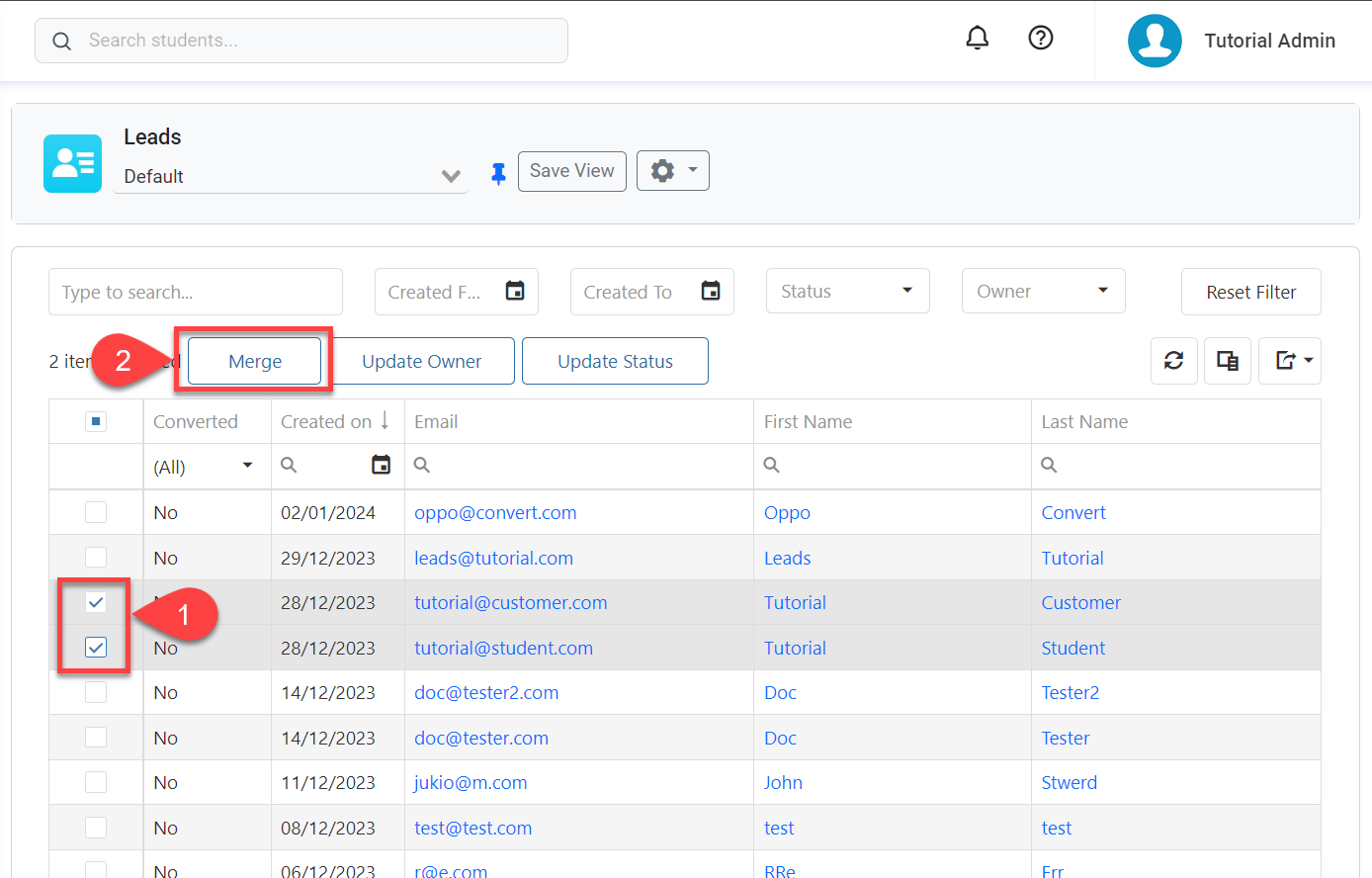Focus the Type to search field
This screenshot has height=878, width=1372.
click(196, 292)
